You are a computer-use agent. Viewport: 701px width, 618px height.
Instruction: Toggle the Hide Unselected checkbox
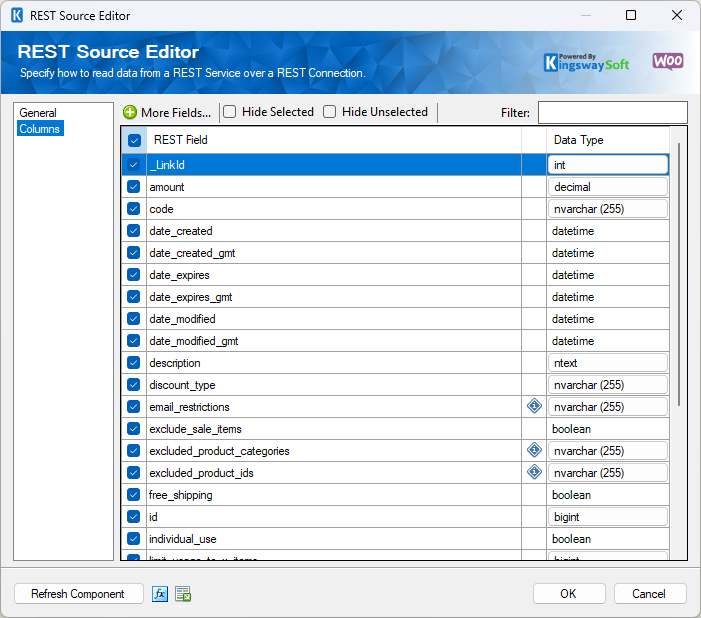click(x=329, y=111)
